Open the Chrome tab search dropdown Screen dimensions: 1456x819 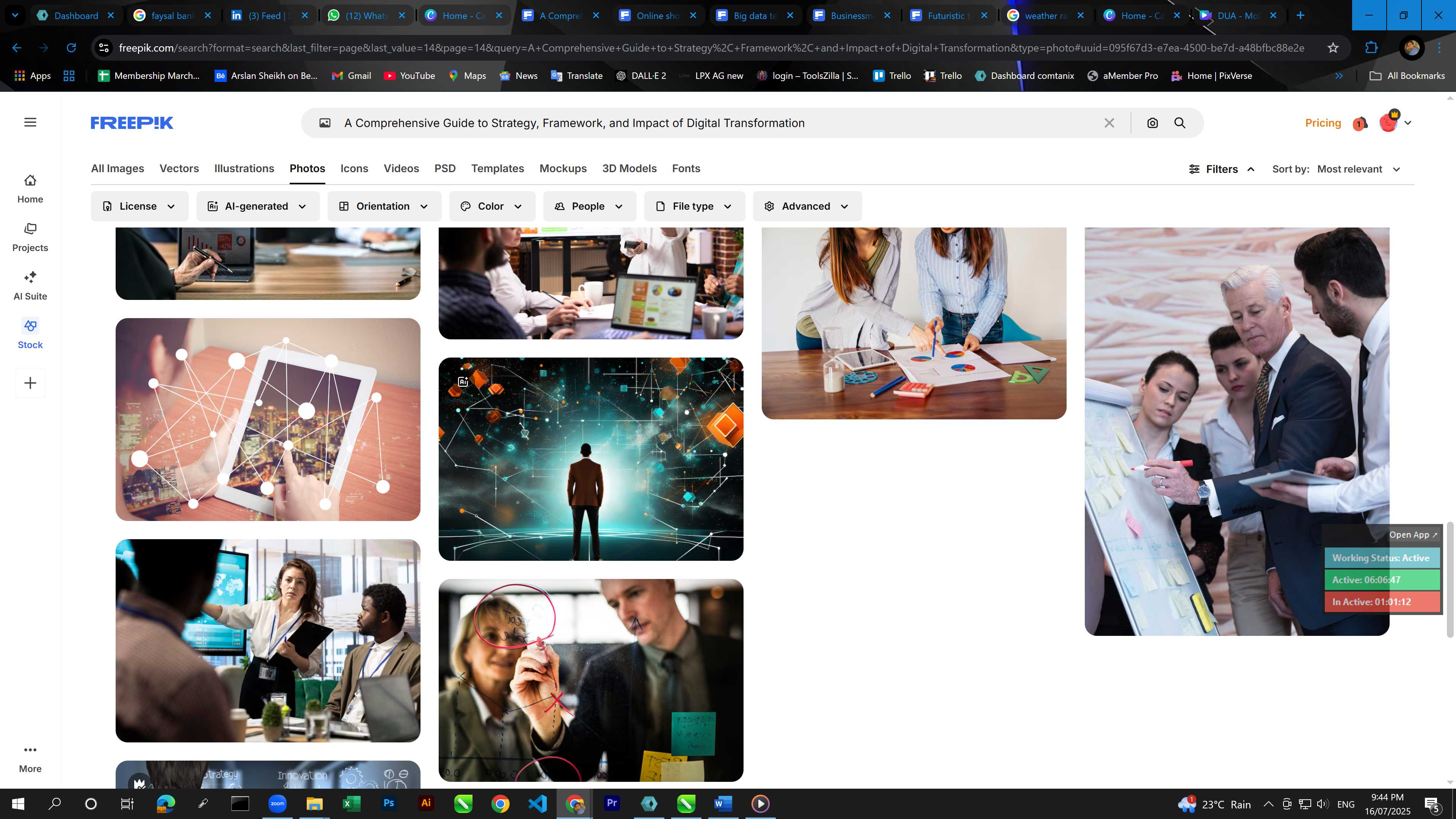click(15, 15)
